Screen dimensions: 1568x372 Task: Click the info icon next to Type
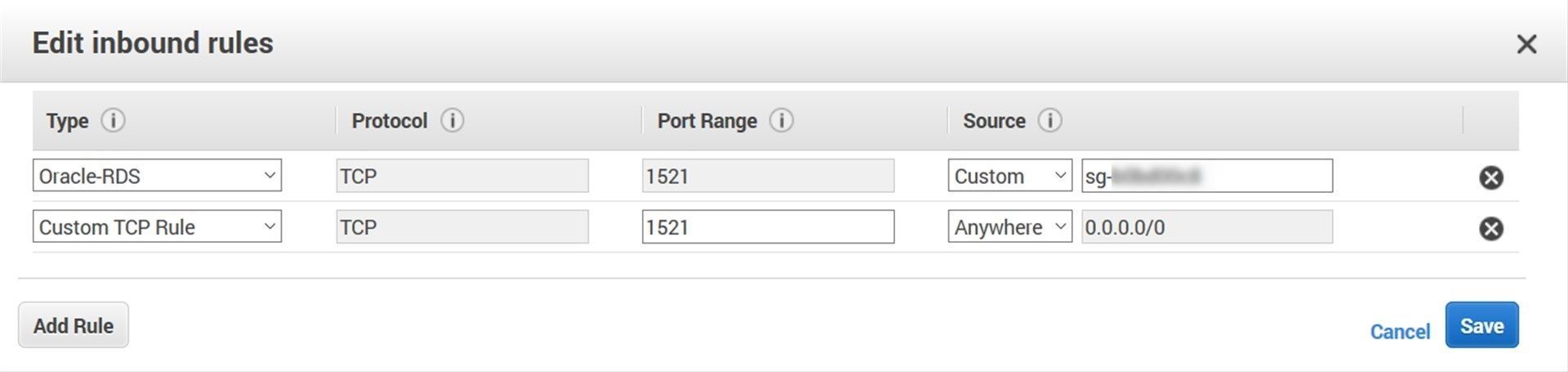pyautogui.click(x=113, y=120)
